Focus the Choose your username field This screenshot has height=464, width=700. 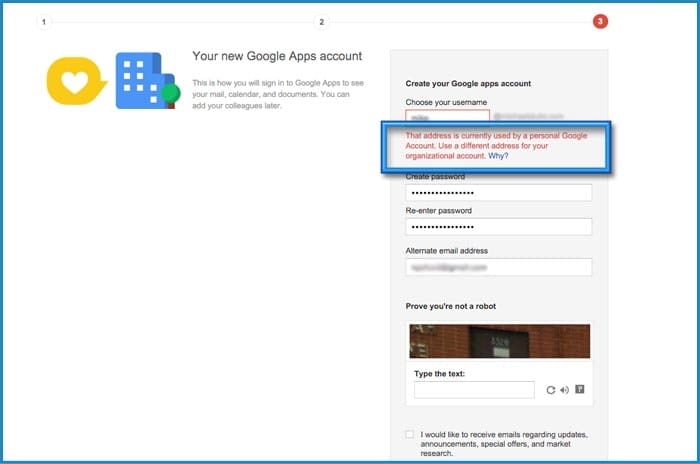point(447,116)
